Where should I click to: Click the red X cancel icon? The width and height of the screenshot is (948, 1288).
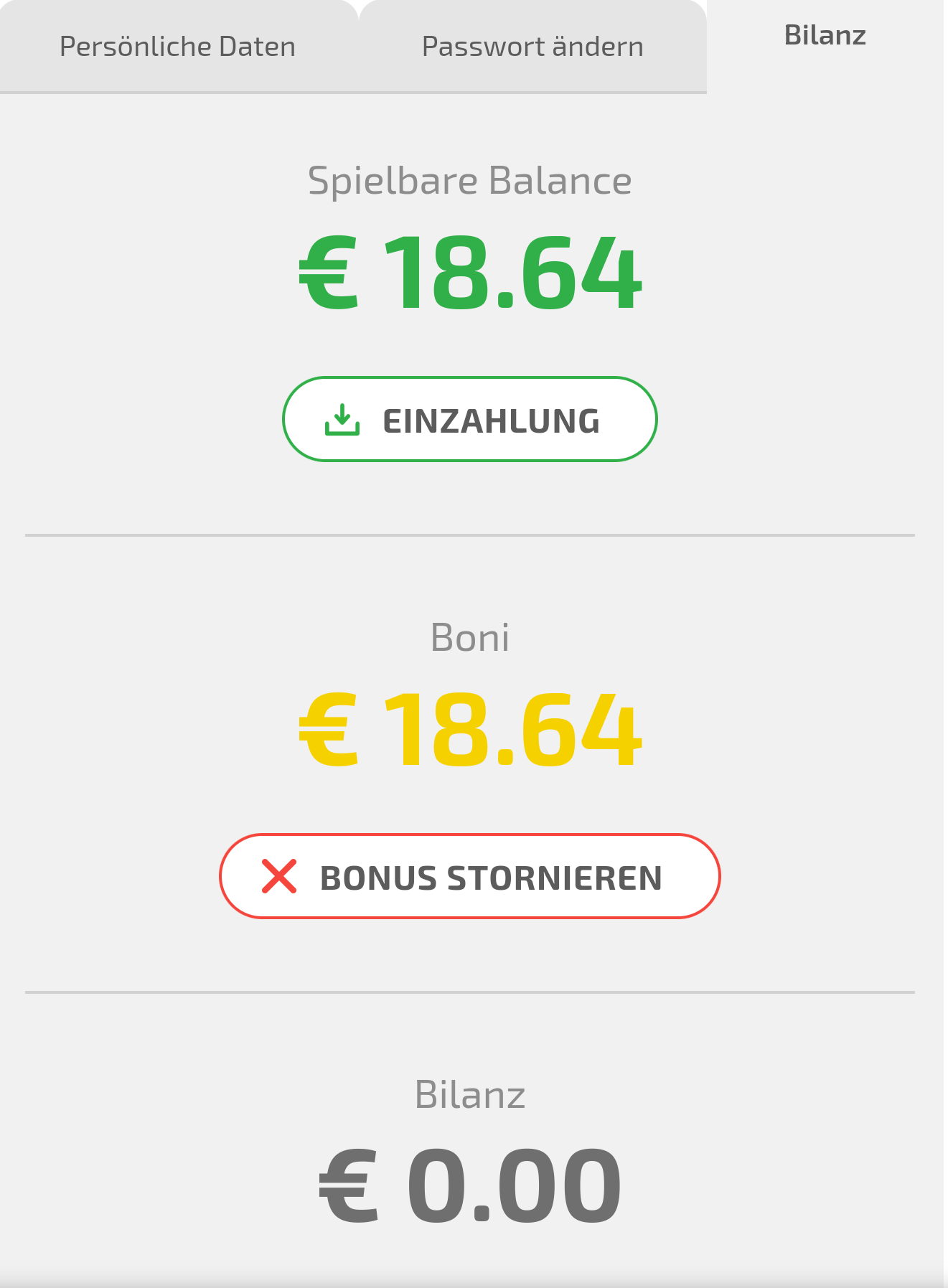click(279, 876)
